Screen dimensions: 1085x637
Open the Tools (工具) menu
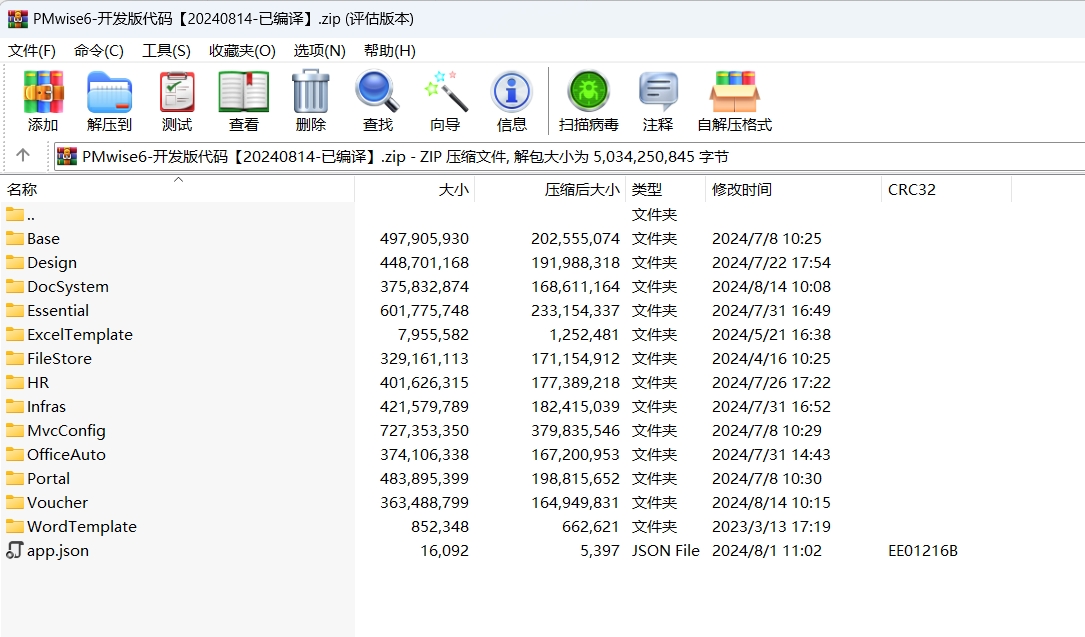point(166,50)
